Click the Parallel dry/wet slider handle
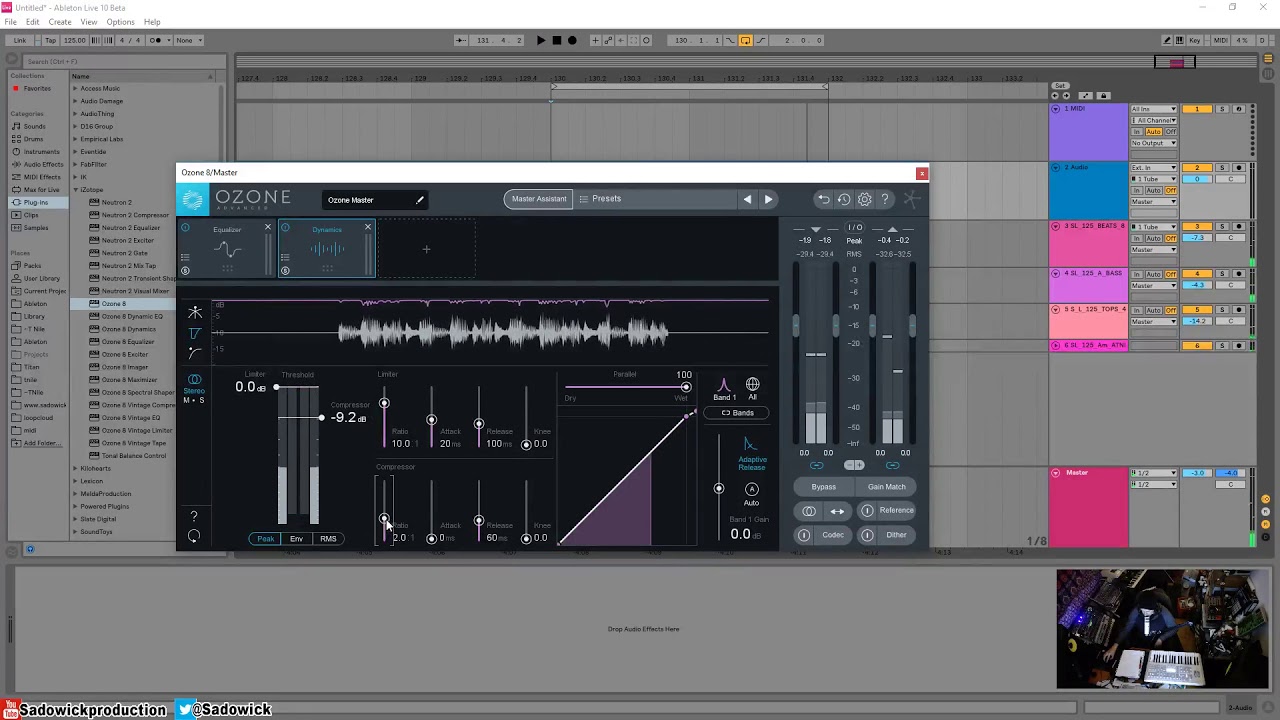 point(685,387)
